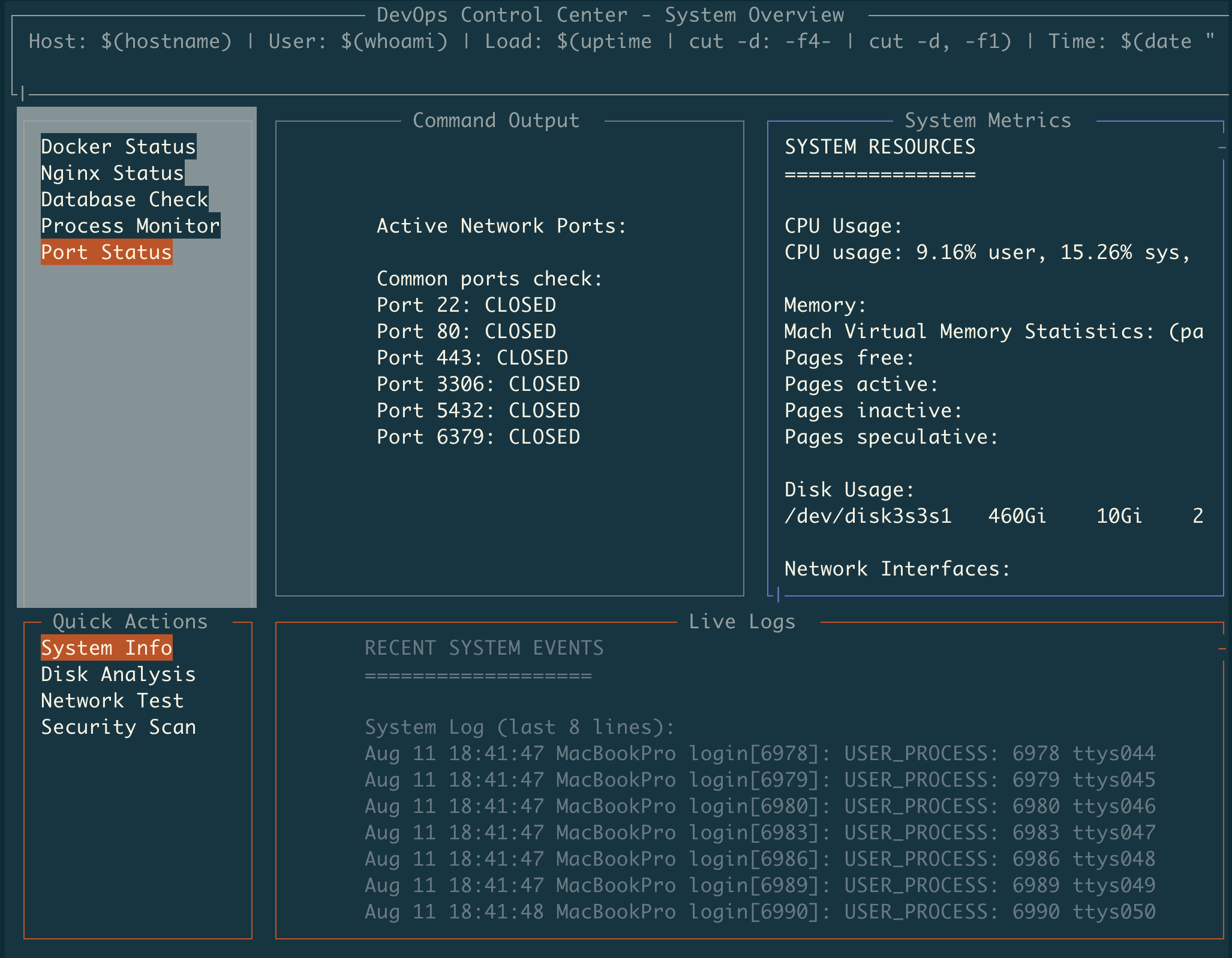
Task: Run the Database Check option
Action: [124, 199]
